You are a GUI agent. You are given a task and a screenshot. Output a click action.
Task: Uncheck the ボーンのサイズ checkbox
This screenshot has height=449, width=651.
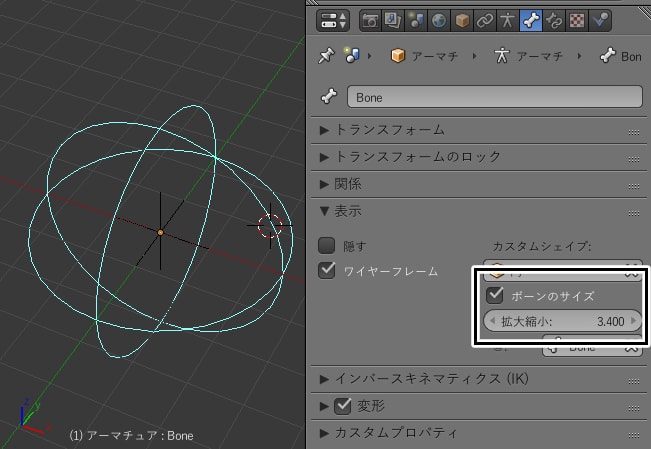pos(494,295)
